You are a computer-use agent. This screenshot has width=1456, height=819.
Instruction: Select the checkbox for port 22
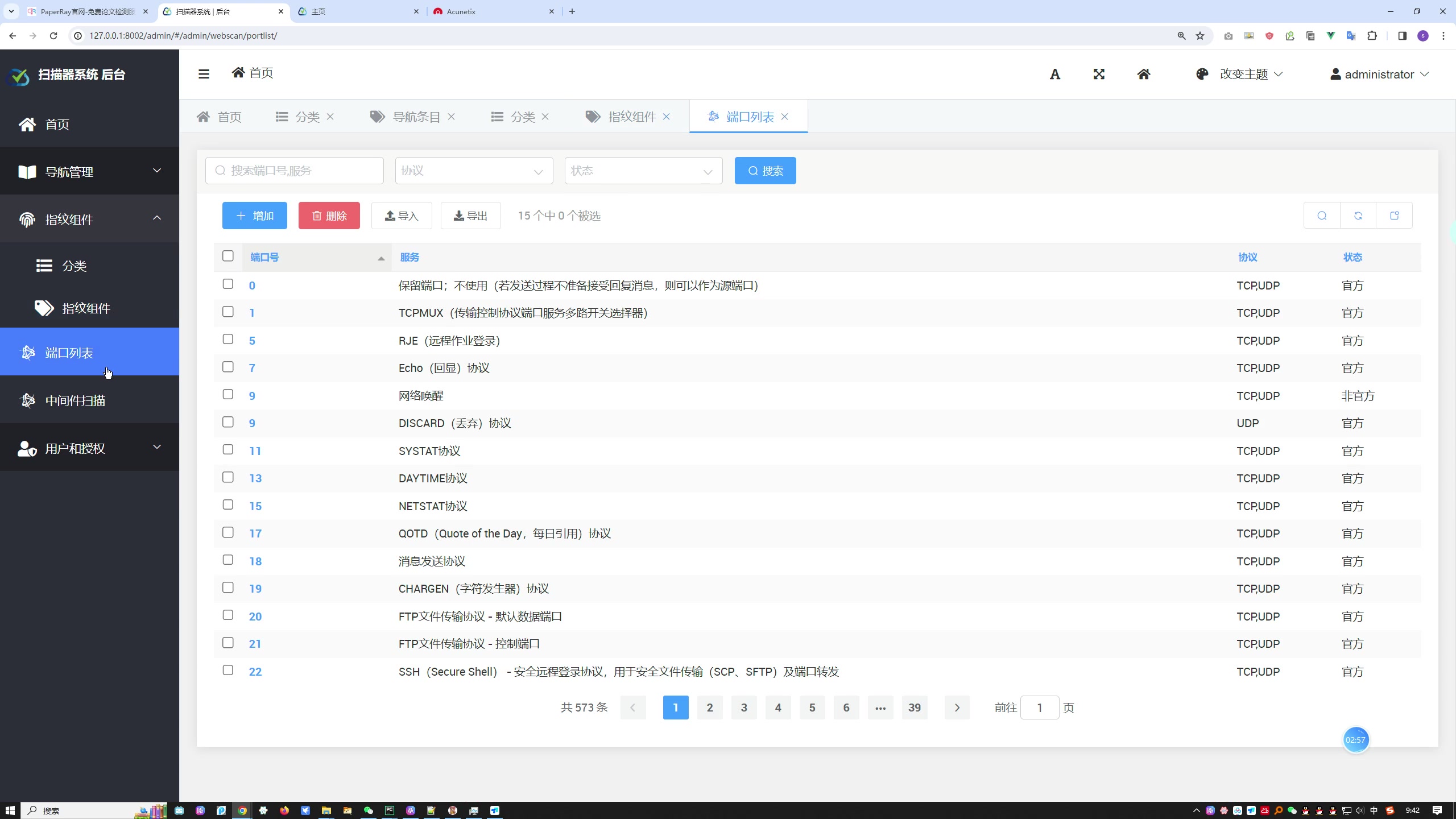point(228,671)
